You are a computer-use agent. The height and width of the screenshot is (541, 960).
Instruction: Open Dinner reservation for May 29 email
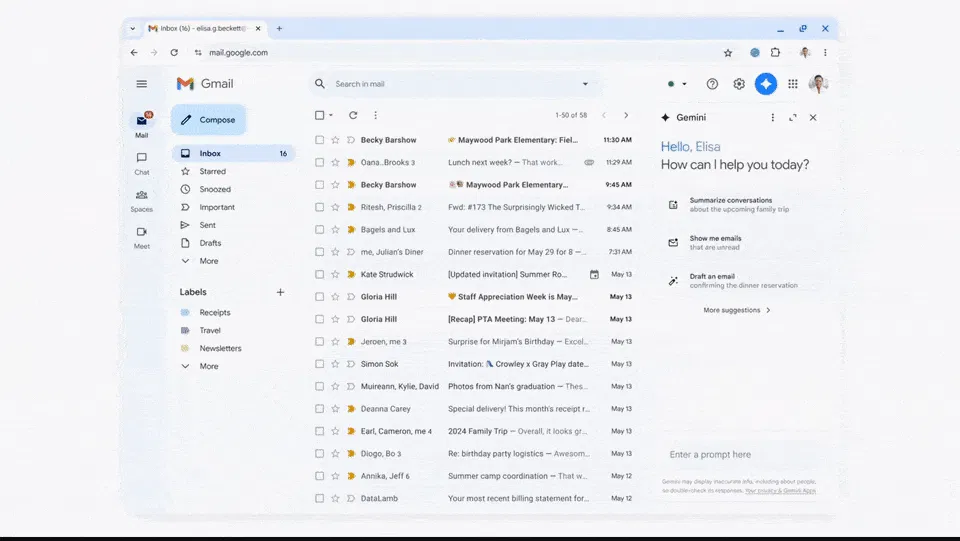point(473,252)
